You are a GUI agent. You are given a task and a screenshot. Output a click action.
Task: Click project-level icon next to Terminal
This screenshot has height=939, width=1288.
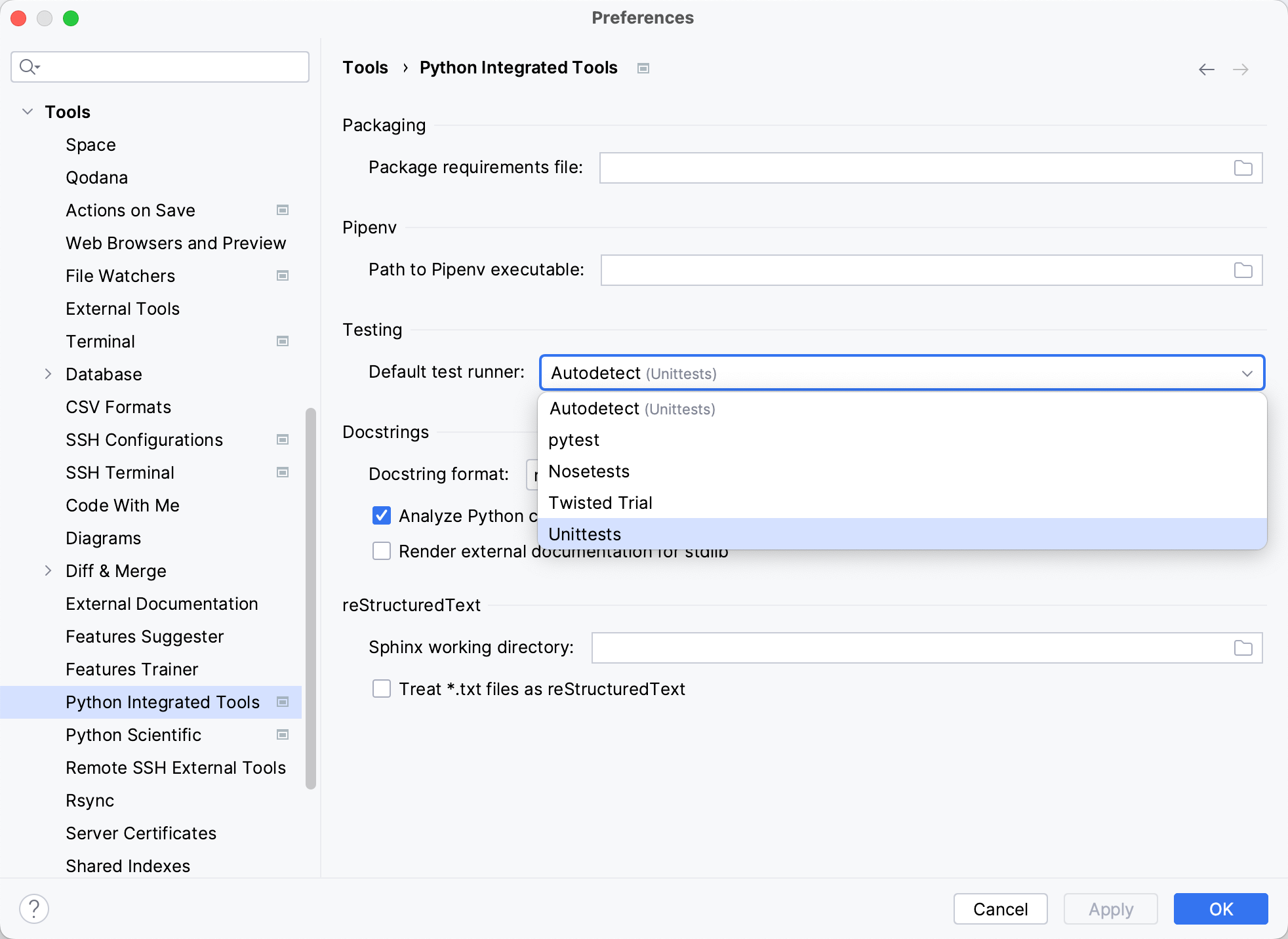click(x=283, y=341)
